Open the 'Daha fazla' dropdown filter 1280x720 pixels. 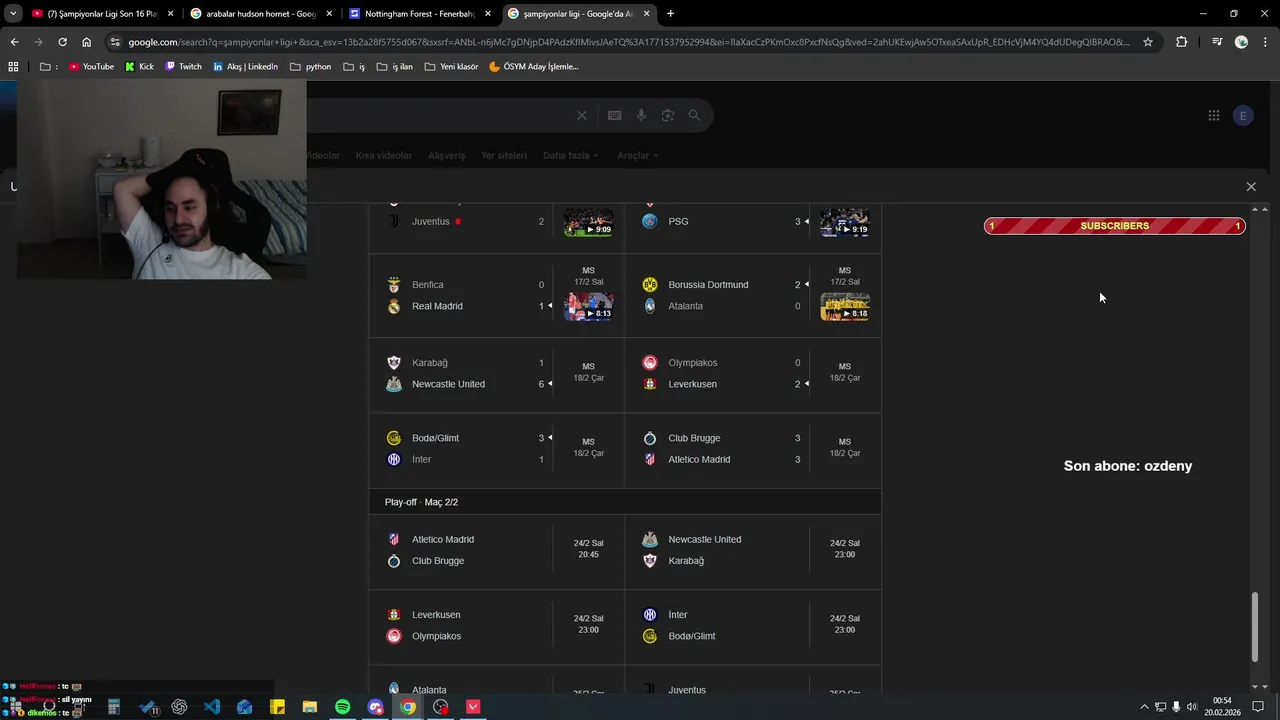571,156
